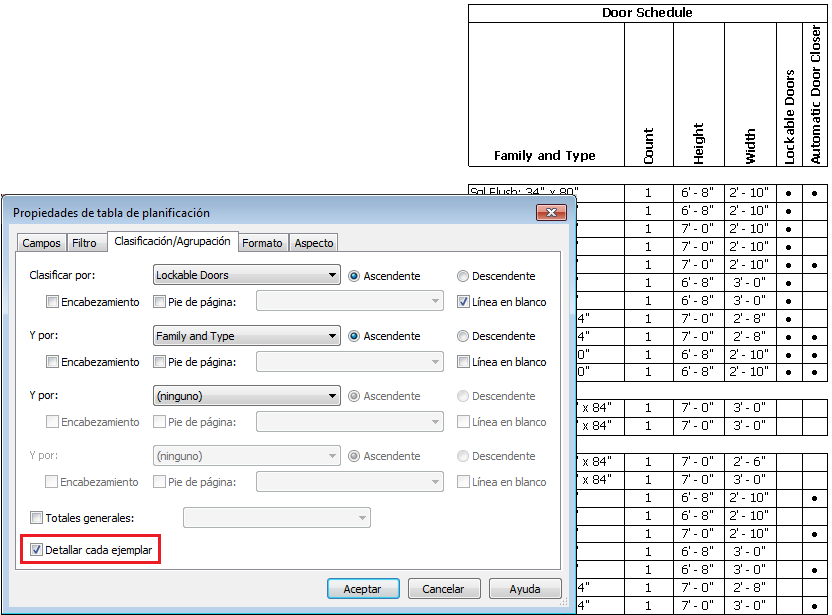Open the Aspecto tab
The image size is (832, 615).
click(314, 243)
